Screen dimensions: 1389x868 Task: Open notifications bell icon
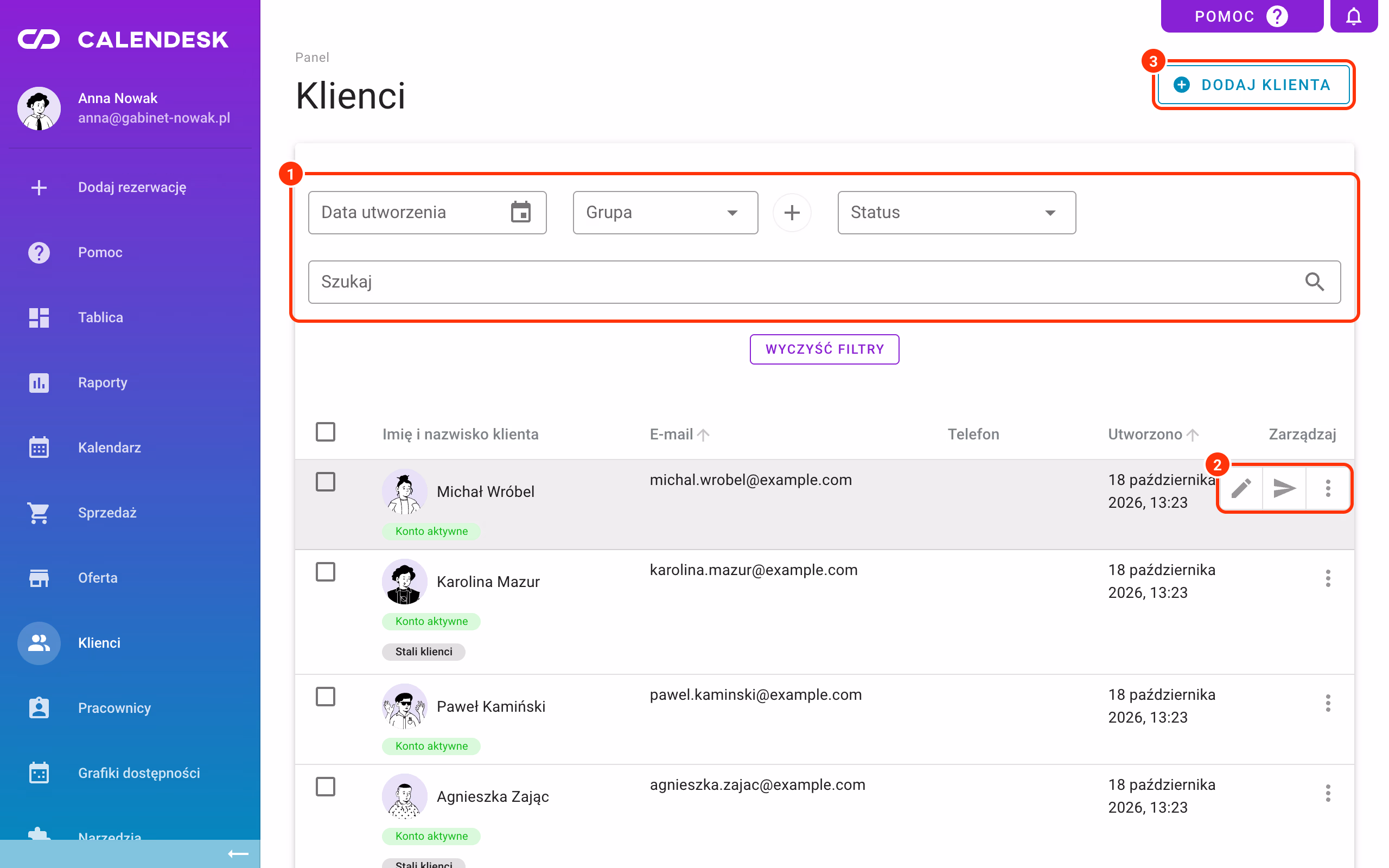pos(1353,16)
